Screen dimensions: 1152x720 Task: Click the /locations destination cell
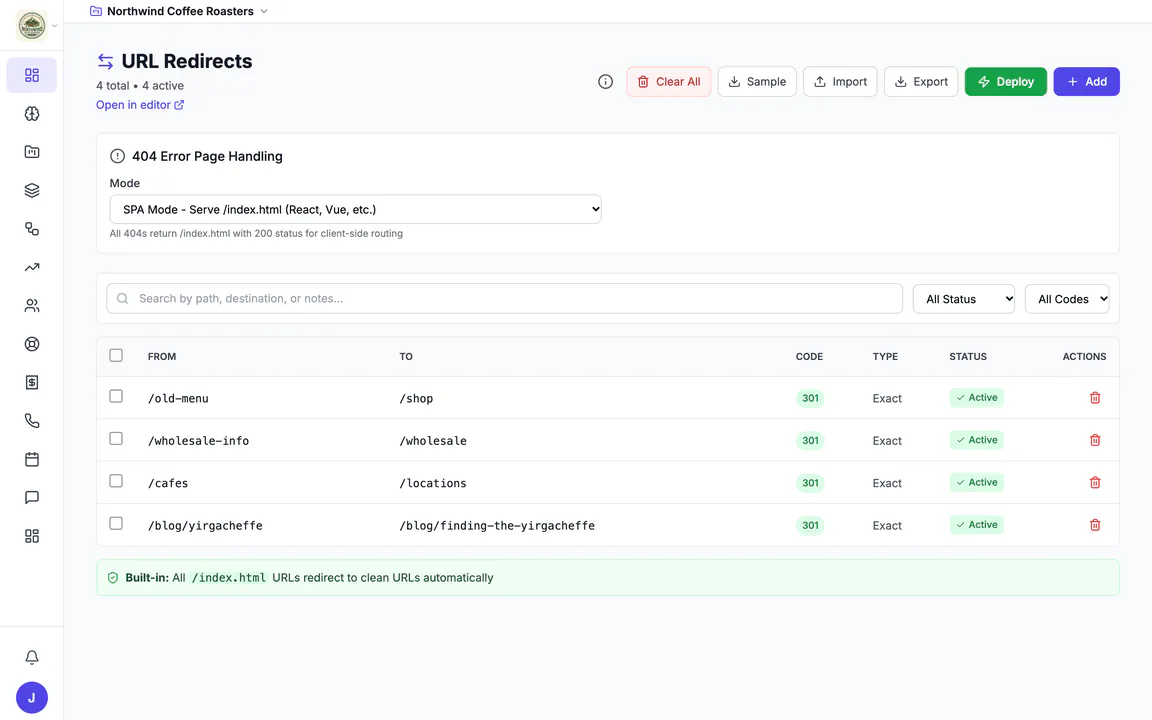[433, 483]
